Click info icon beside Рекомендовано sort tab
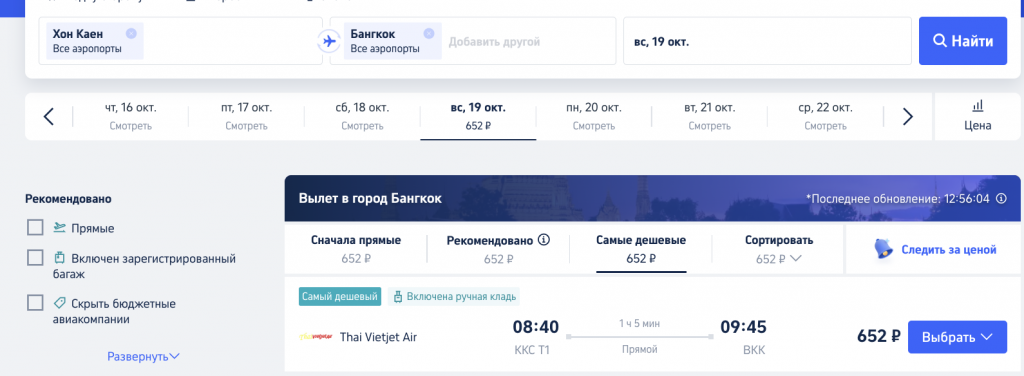1024x376 pixels. [x=543, y=240]
